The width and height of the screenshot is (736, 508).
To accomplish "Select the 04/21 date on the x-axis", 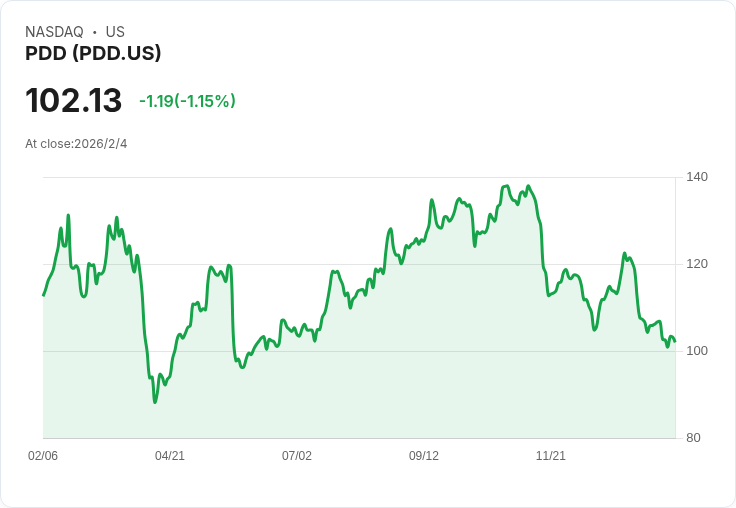I will pyautogui.click(x=170, y=456).
